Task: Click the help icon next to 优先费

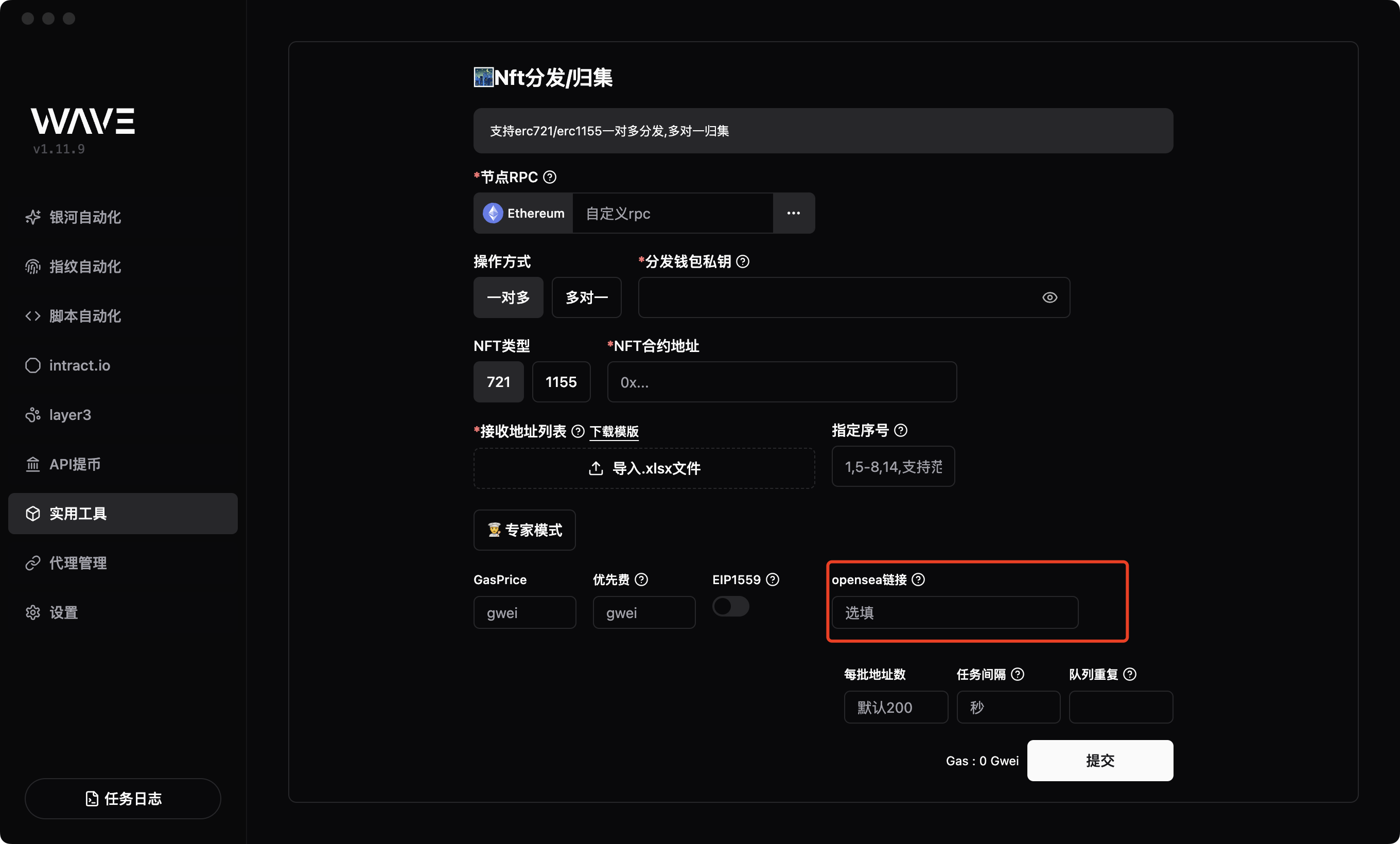Action: (641, 579)
